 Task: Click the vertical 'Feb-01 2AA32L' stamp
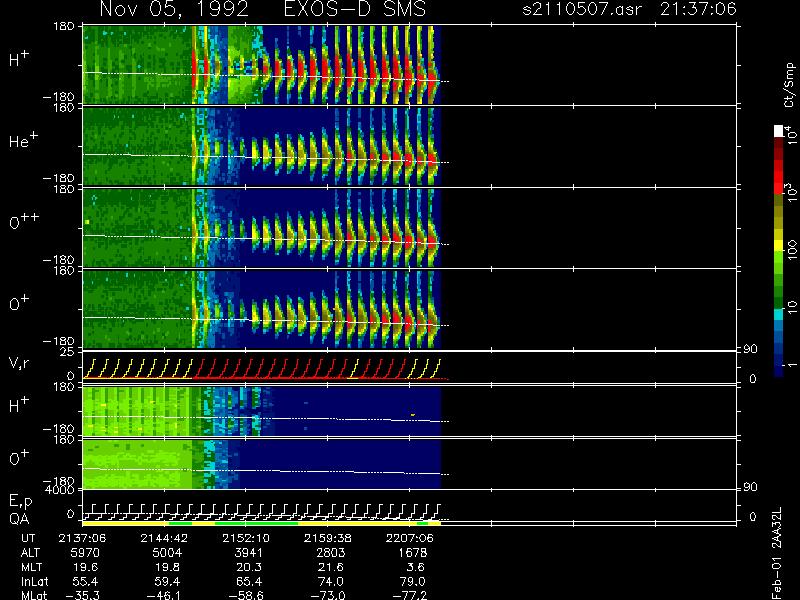tap(776, 553)
